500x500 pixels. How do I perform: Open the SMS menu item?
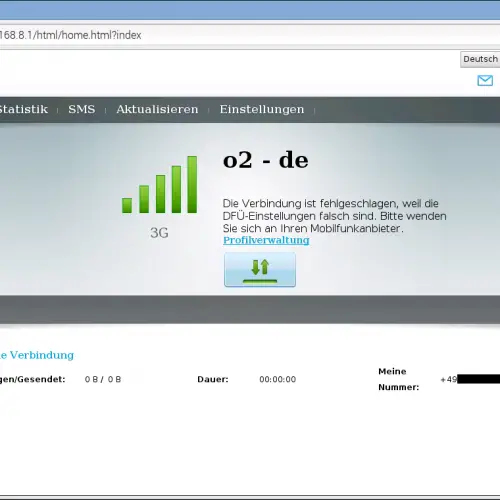click(x=82, y=109)
